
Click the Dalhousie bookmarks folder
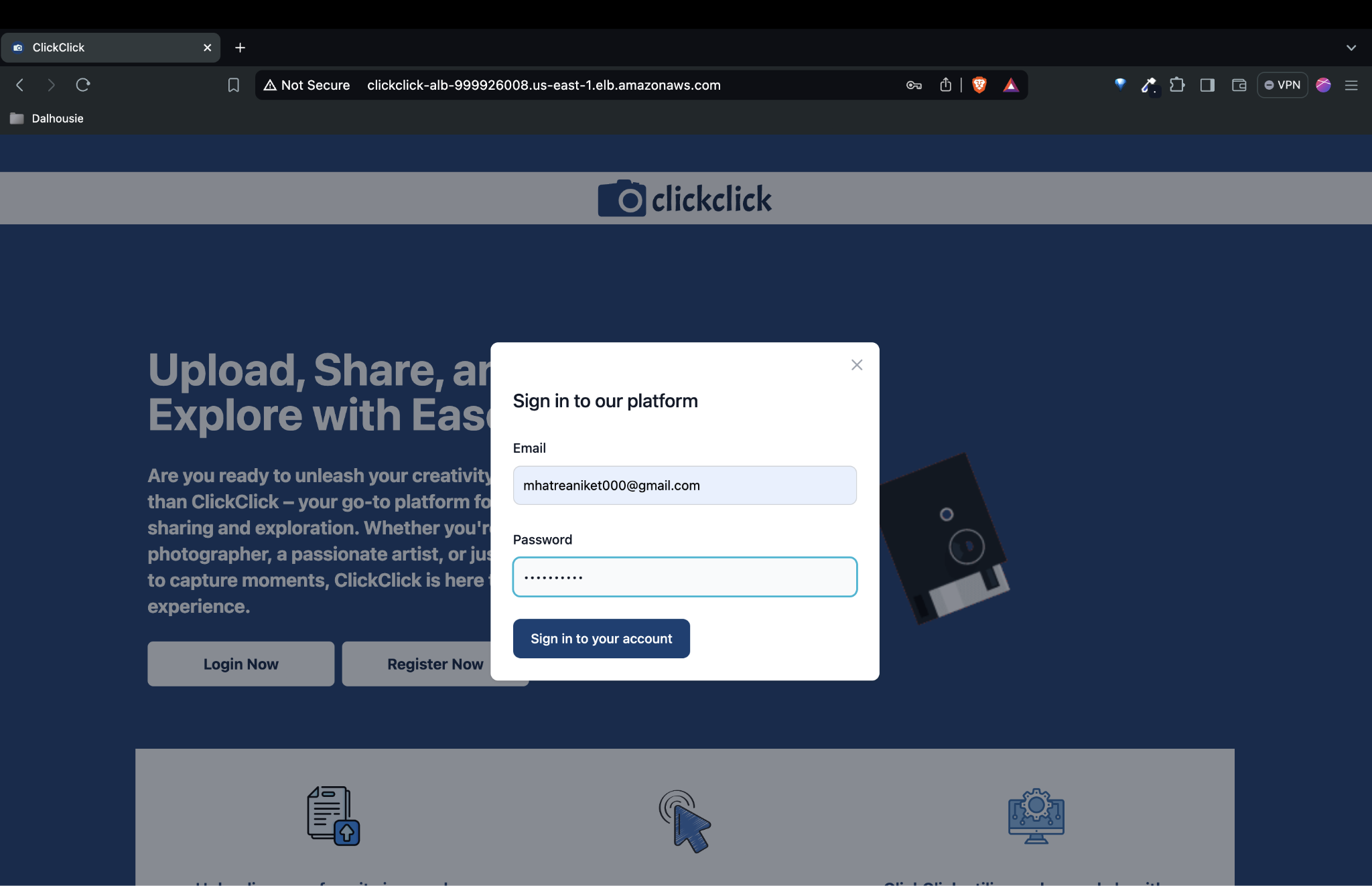pos(49,118)
